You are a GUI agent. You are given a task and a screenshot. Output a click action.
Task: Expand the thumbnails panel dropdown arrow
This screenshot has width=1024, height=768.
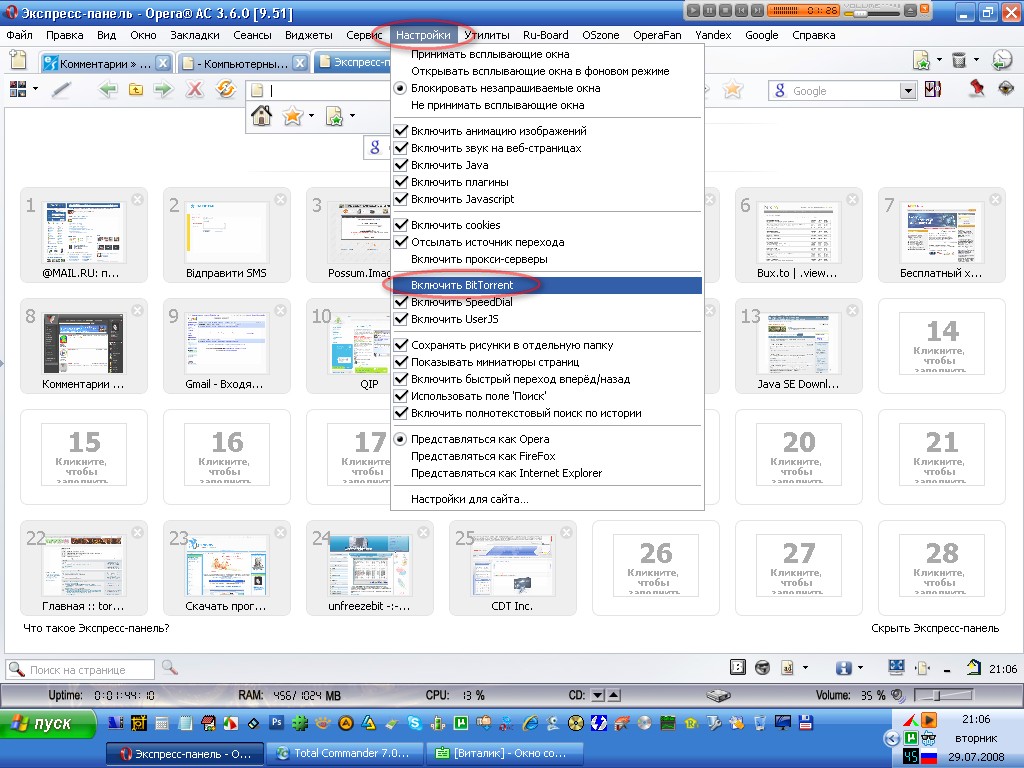click(x=35, y=89)
